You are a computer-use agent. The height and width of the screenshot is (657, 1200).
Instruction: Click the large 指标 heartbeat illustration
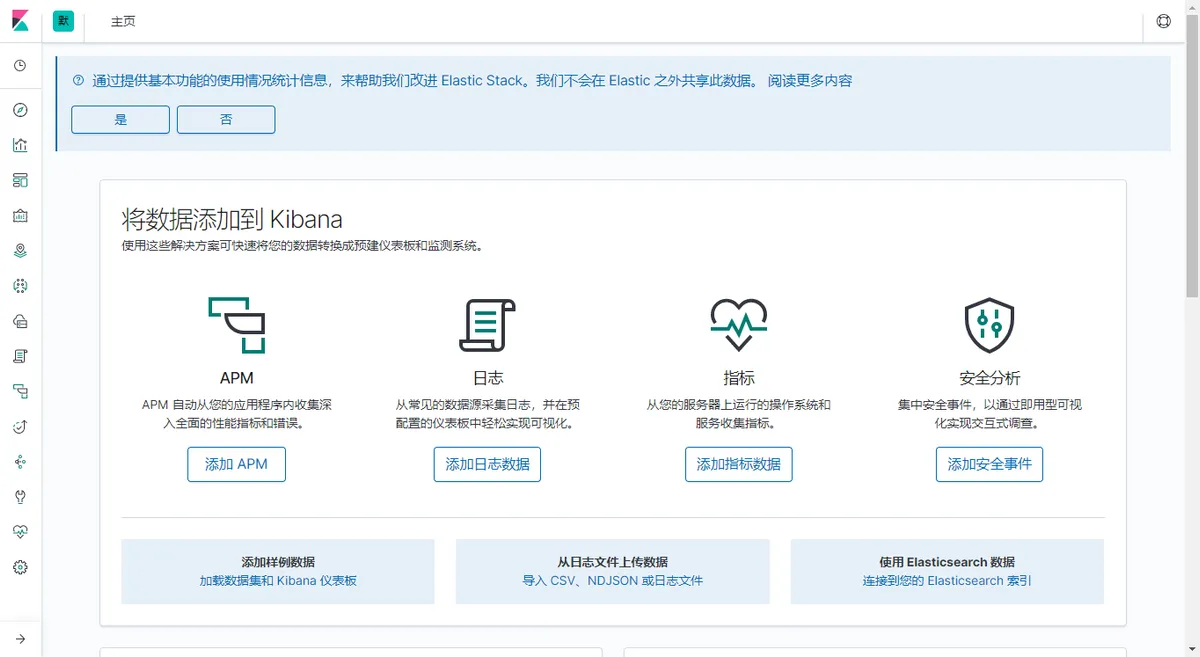point(738,325)
